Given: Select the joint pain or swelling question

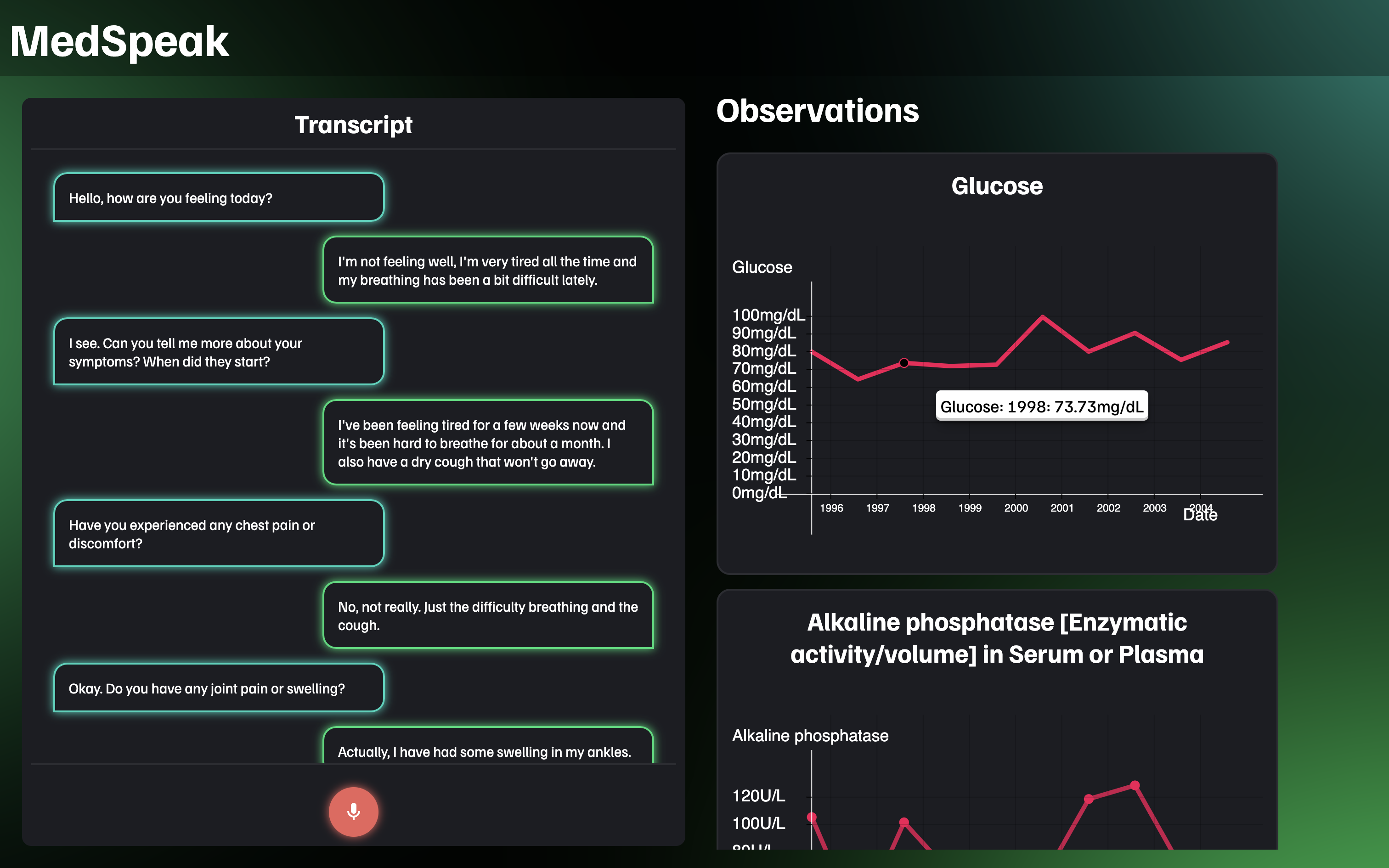Looking at the screenshot, I should (219, 688).
